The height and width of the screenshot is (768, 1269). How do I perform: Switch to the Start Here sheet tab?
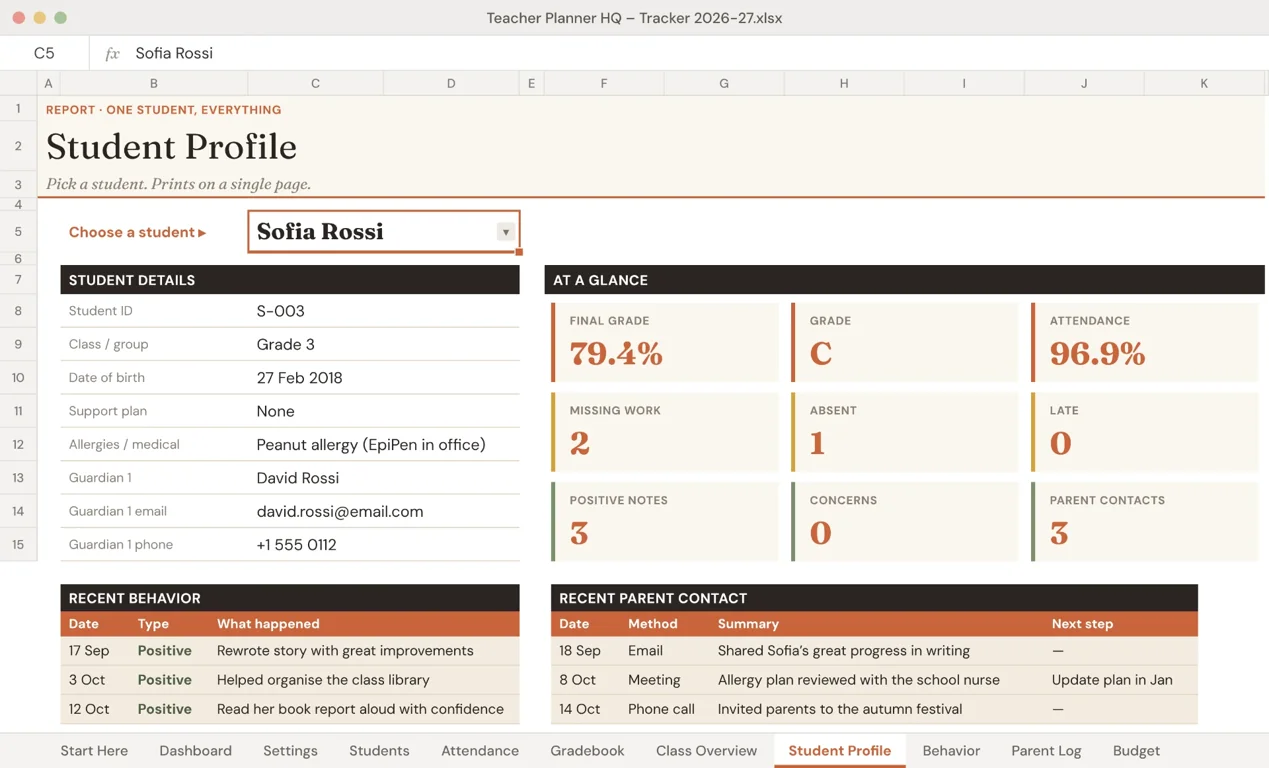[x=94, y=751]
